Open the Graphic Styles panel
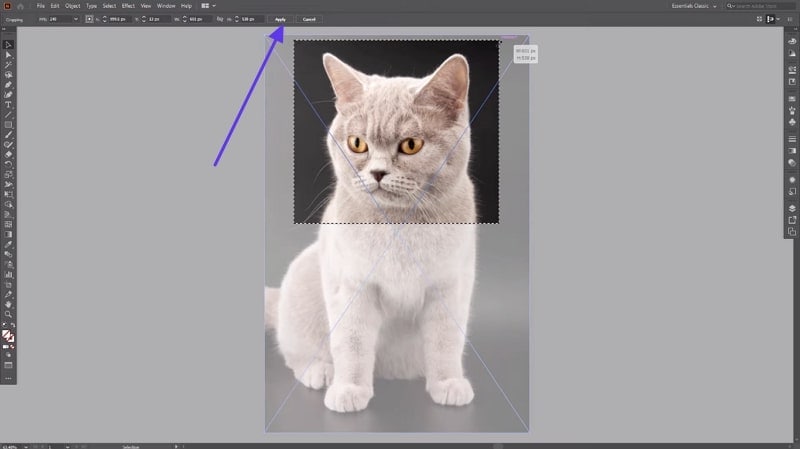The width and height of the screenshot is (800, 449). (x=792, y=192)
